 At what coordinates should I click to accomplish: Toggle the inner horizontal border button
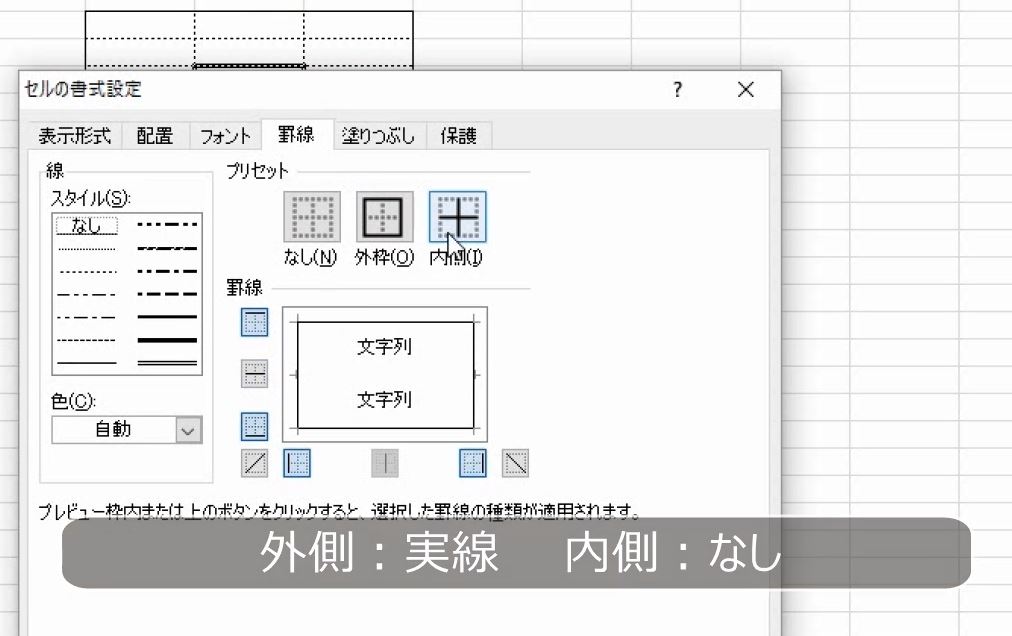253,374
